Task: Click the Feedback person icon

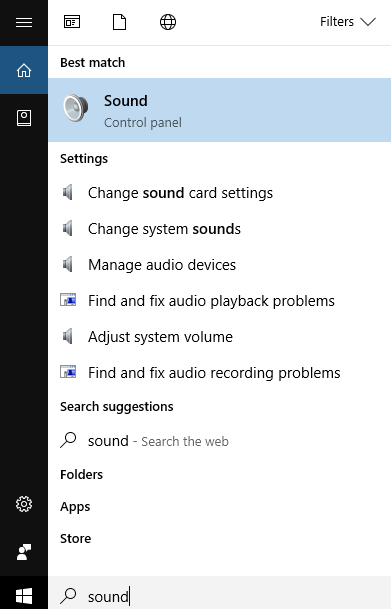Action: tap(24, 552)
